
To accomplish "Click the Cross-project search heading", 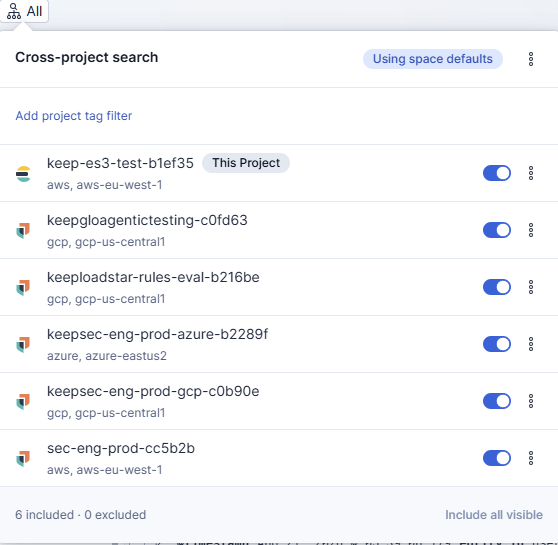I will click(x=86, y=57).
